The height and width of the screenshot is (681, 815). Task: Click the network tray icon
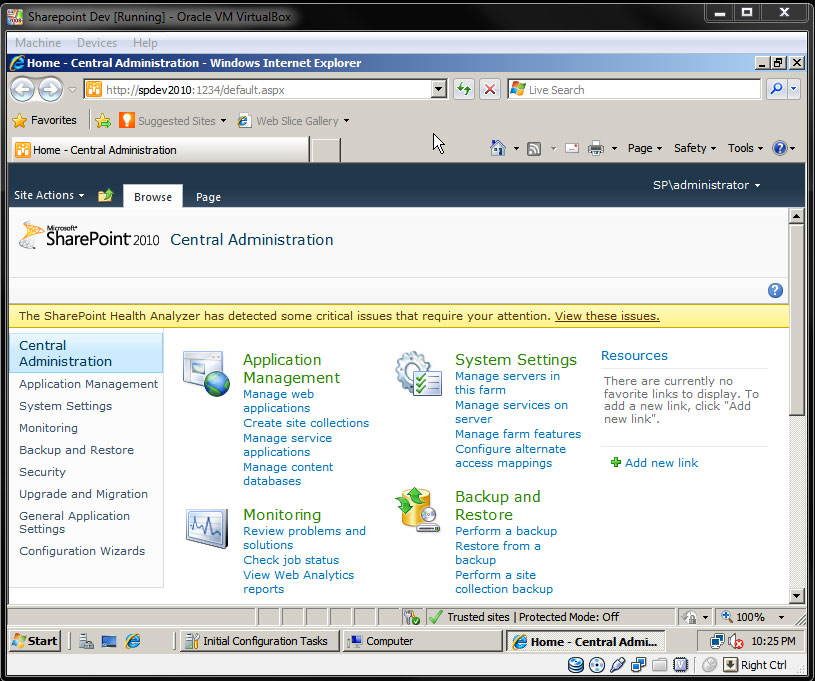pos(717,641)
